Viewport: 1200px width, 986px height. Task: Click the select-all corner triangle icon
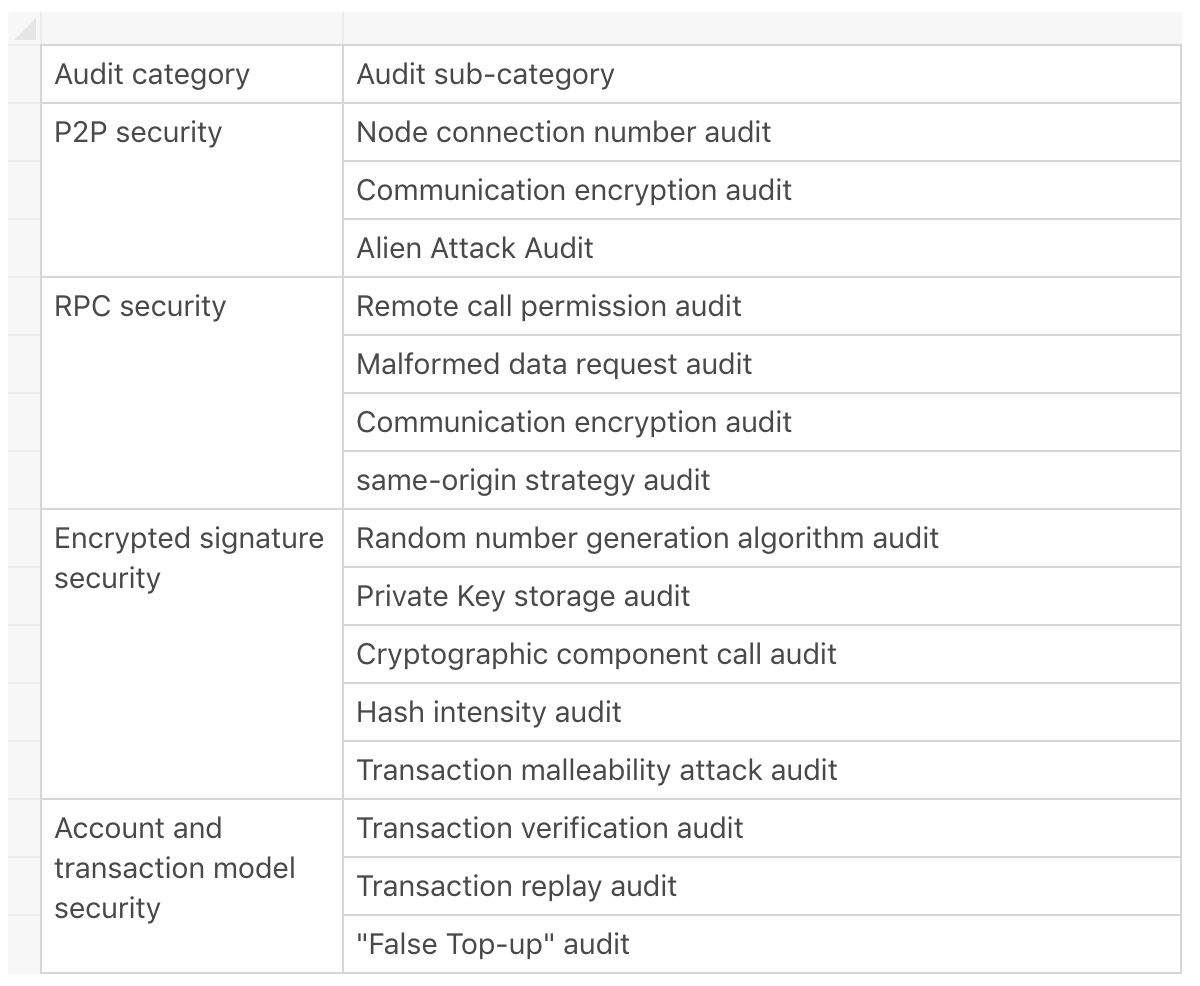(x=24, y=29)
